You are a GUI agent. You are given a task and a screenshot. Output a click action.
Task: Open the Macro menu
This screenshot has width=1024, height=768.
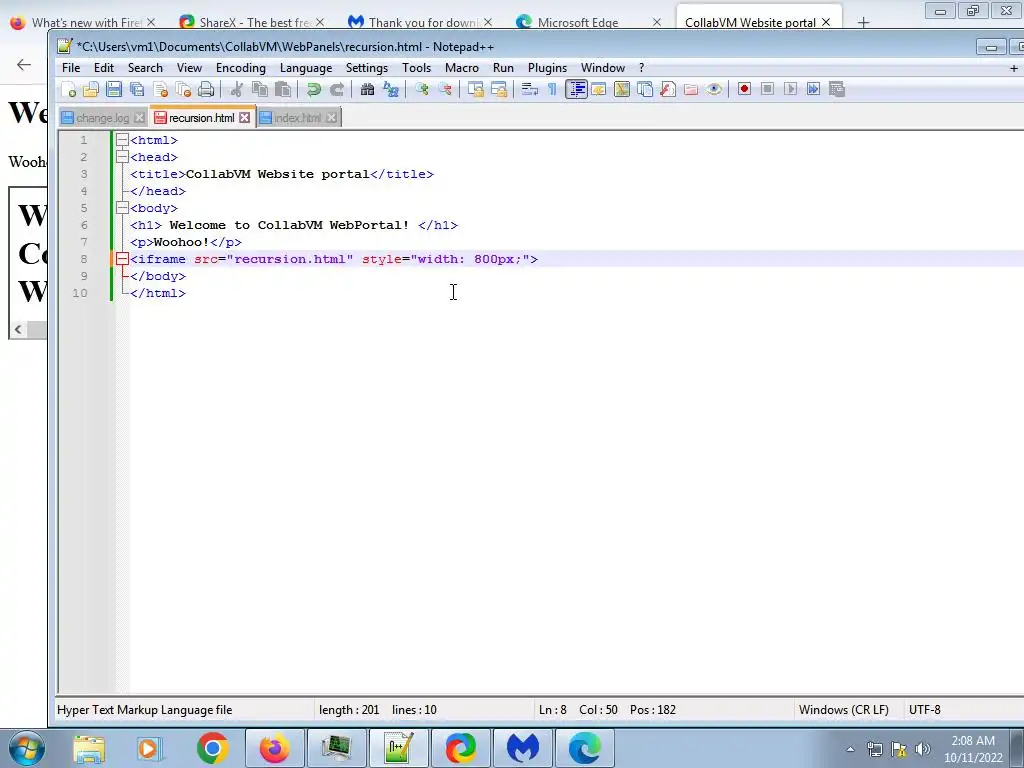click(x=462, y=68)
